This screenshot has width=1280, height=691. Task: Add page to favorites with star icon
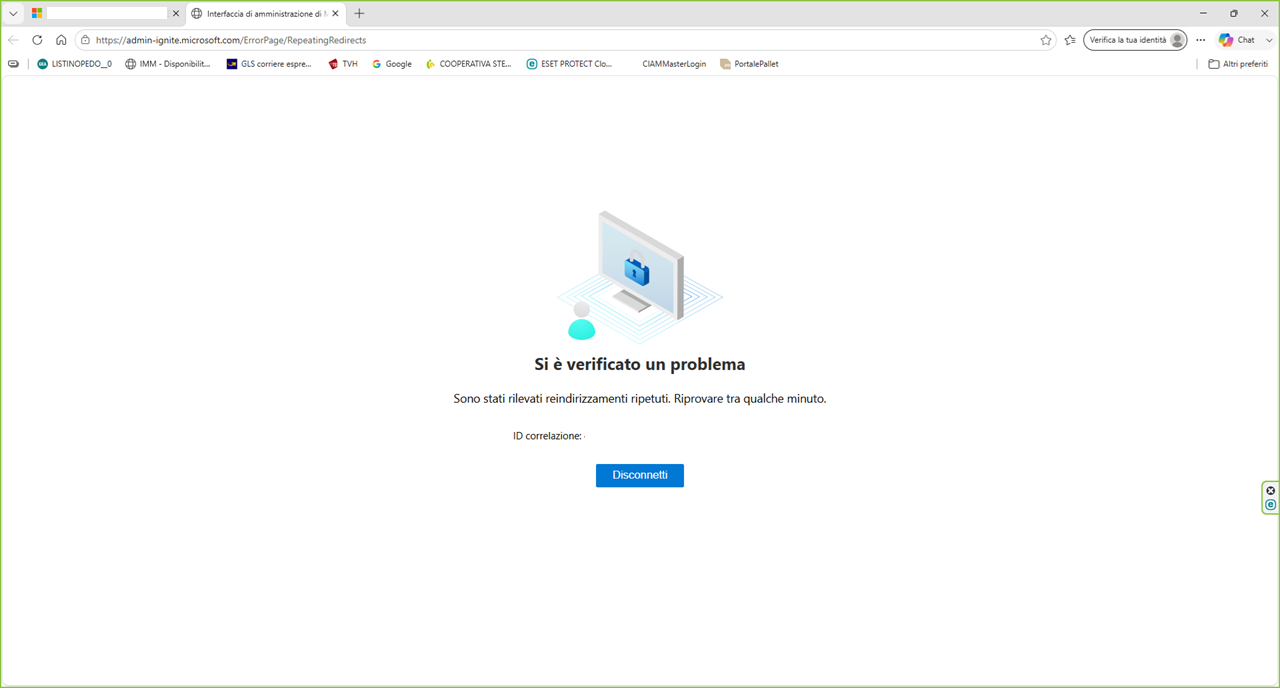point(1046,40)
